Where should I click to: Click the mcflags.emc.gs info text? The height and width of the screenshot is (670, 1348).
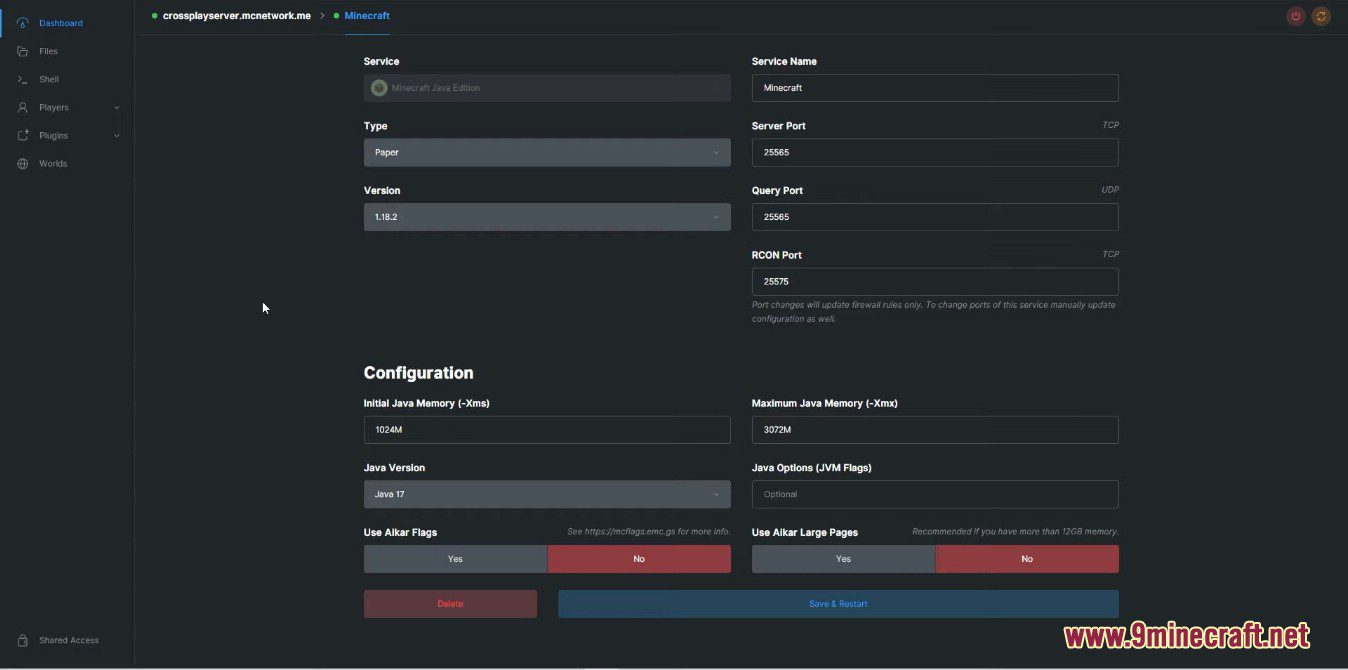click(649, 532)
